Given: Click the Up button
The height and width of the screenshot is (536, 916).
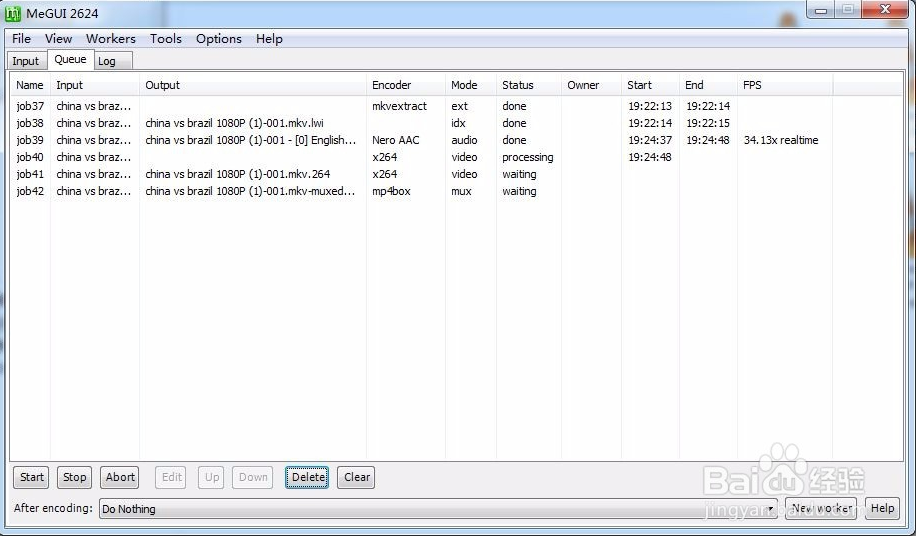Looking at the screenshot, I should [x=211, y=477].
